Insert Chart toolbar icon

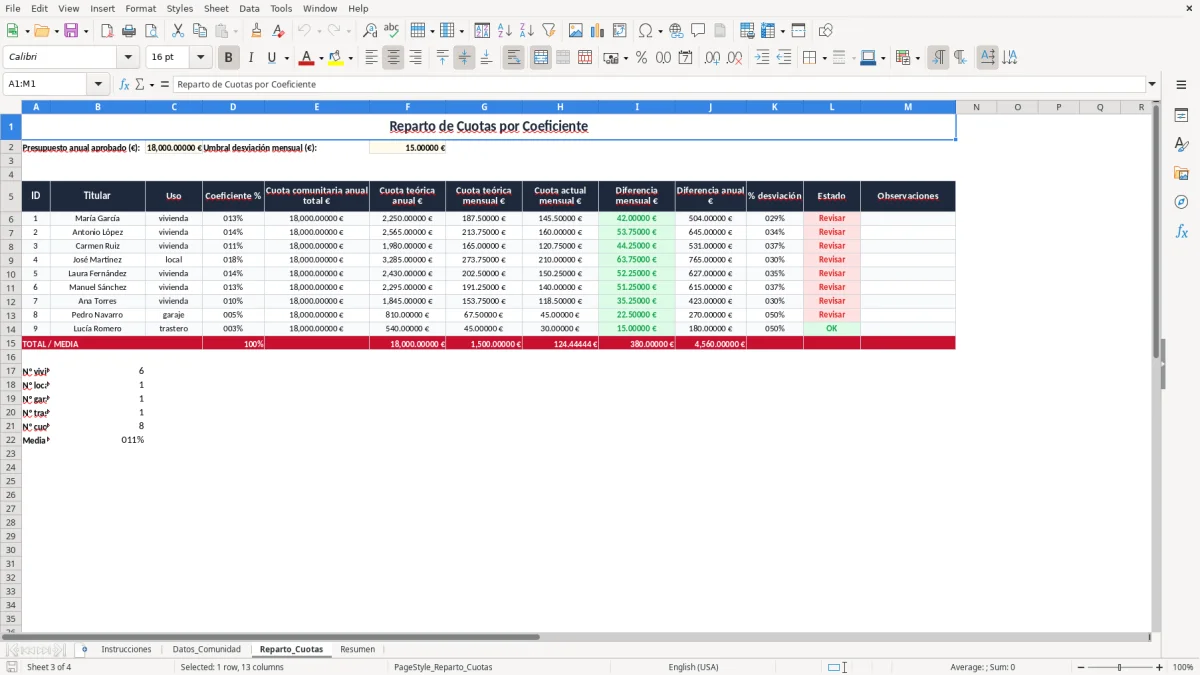point(598,31)
